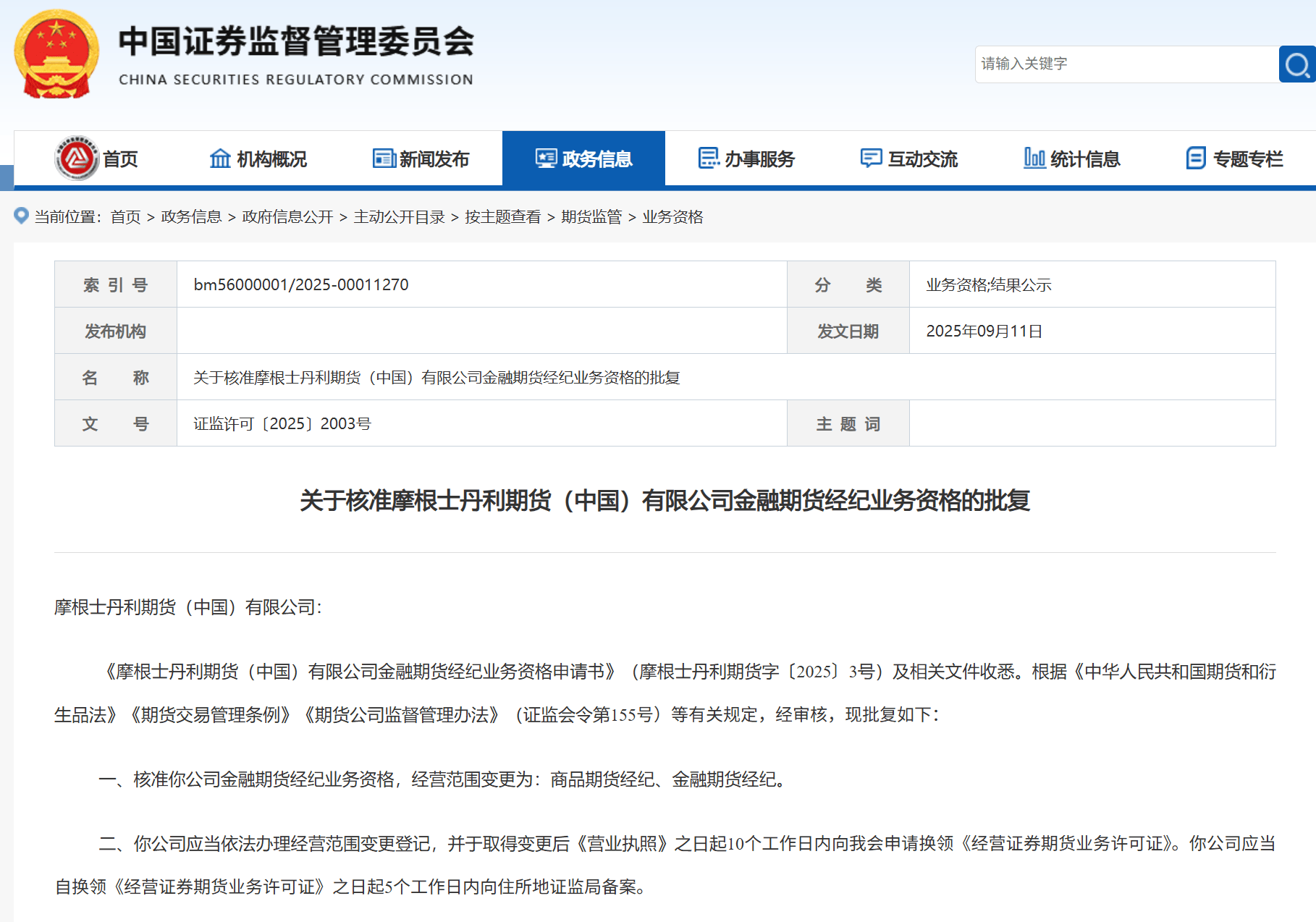Click the CSRC national emblem logo
This screenshot has width=1316, height=922.
coord(56,52)
